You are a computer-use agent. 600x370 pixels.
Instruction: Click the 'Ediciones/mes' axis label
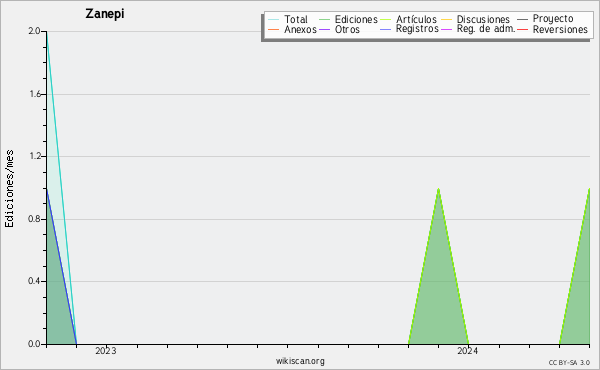(9, 189)
